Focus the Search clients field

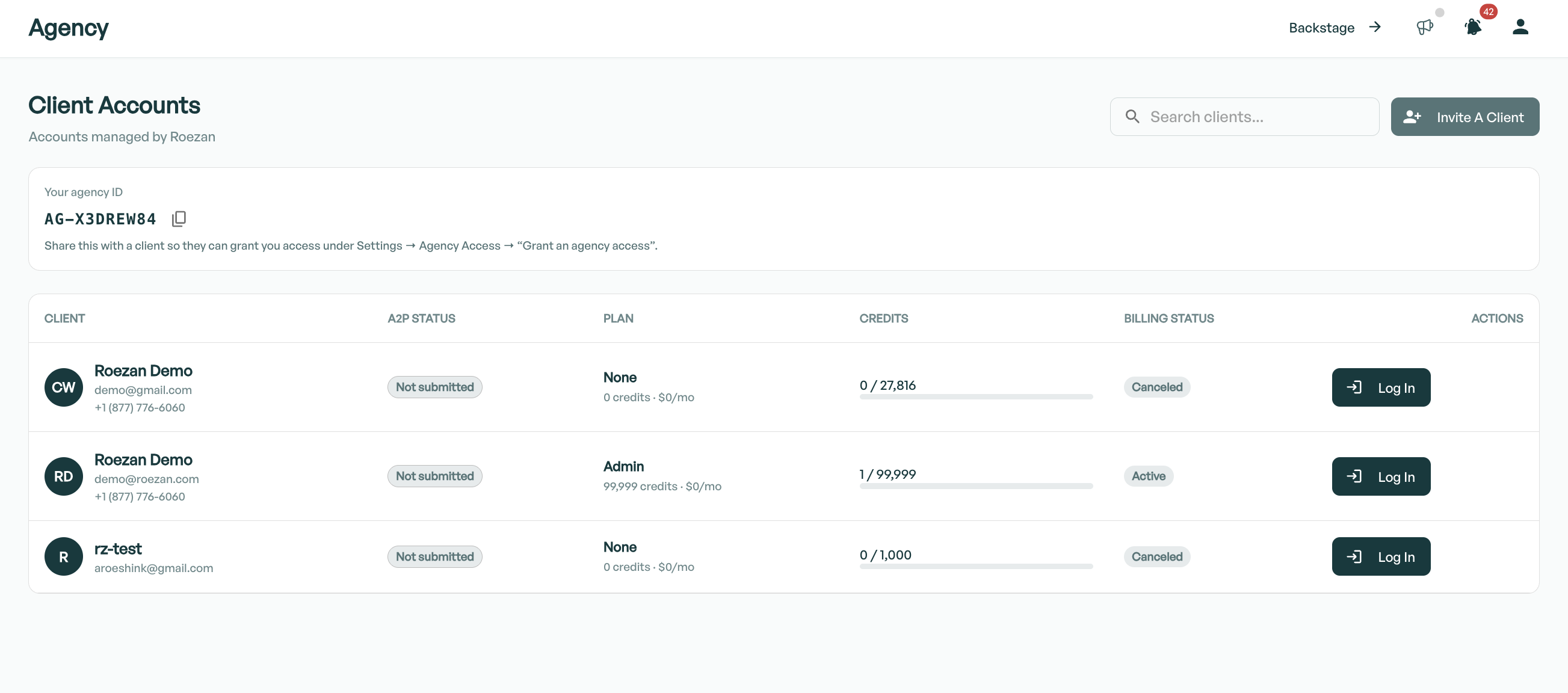1244,117
